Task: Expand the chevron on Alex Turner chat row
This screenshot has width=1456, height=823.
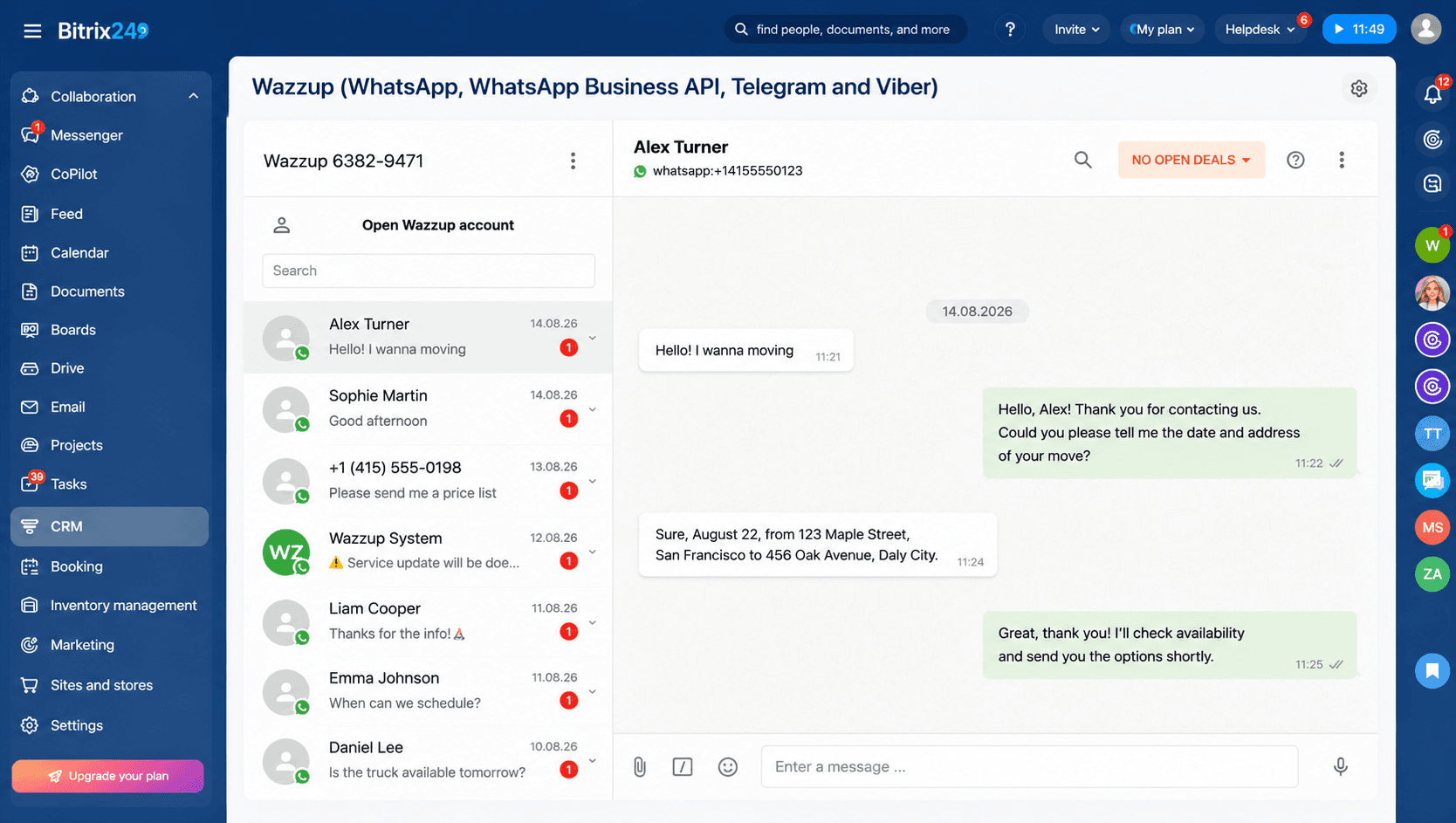Action: point(593,339)
